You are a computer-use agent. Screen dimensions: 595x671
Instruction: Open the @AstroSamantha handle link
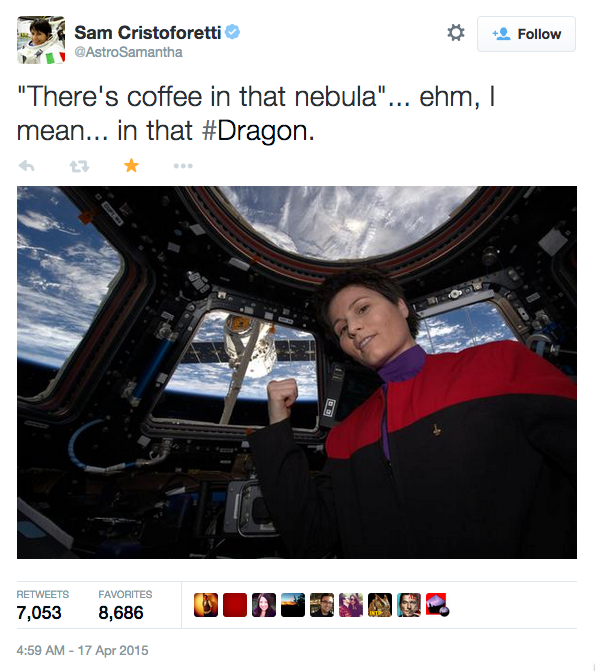tap(128, 52)
